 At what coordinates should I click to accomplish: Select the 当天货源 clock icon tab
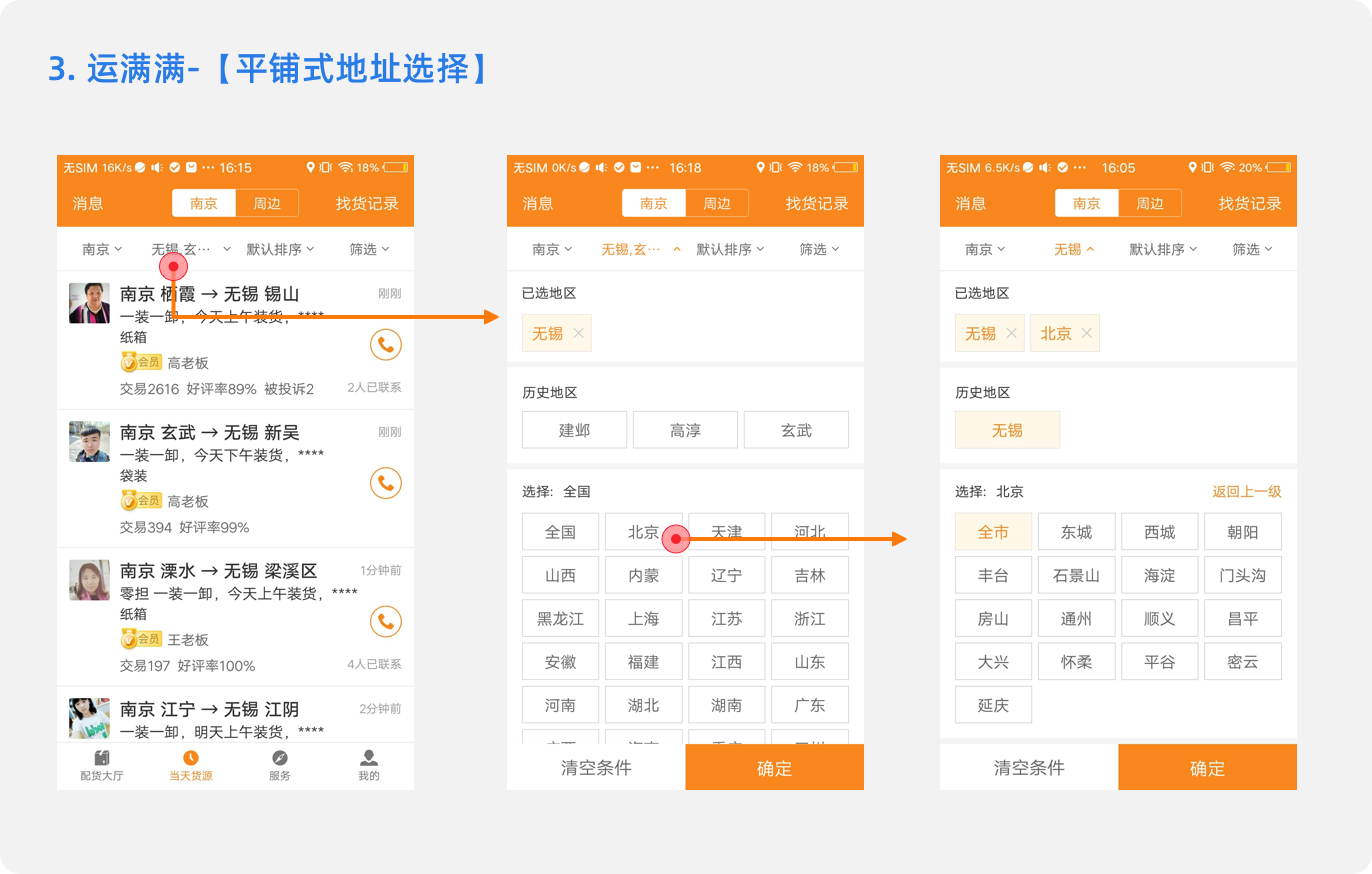tap(190, 765)
